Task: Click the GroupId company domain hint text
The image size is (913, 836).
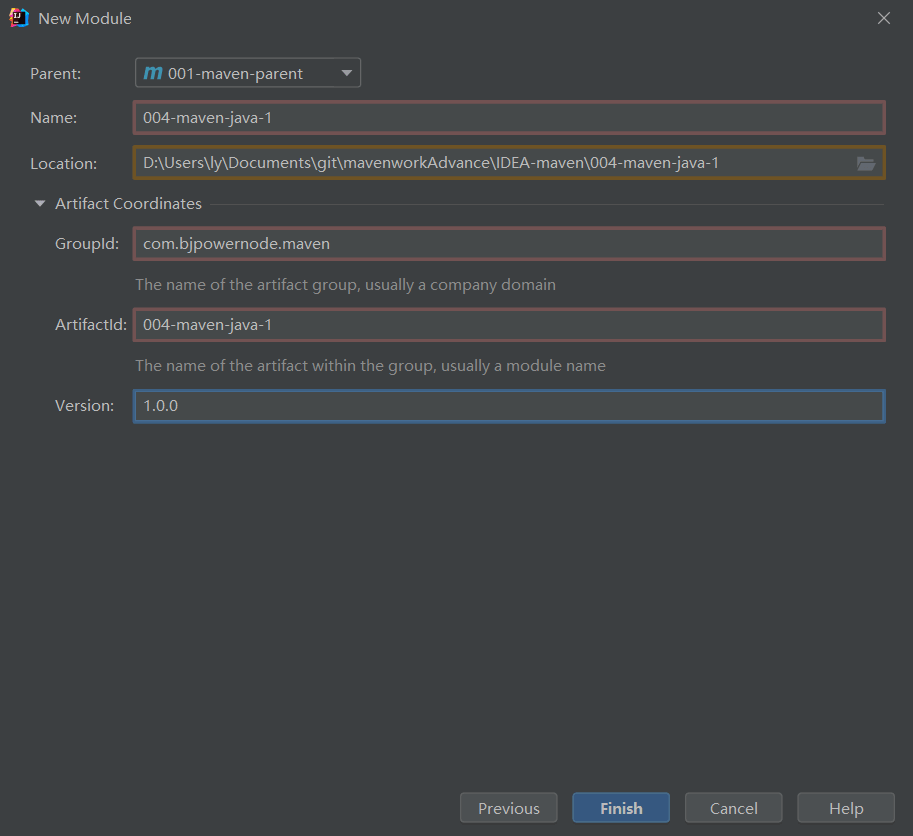Action: (x=345, y=285)
